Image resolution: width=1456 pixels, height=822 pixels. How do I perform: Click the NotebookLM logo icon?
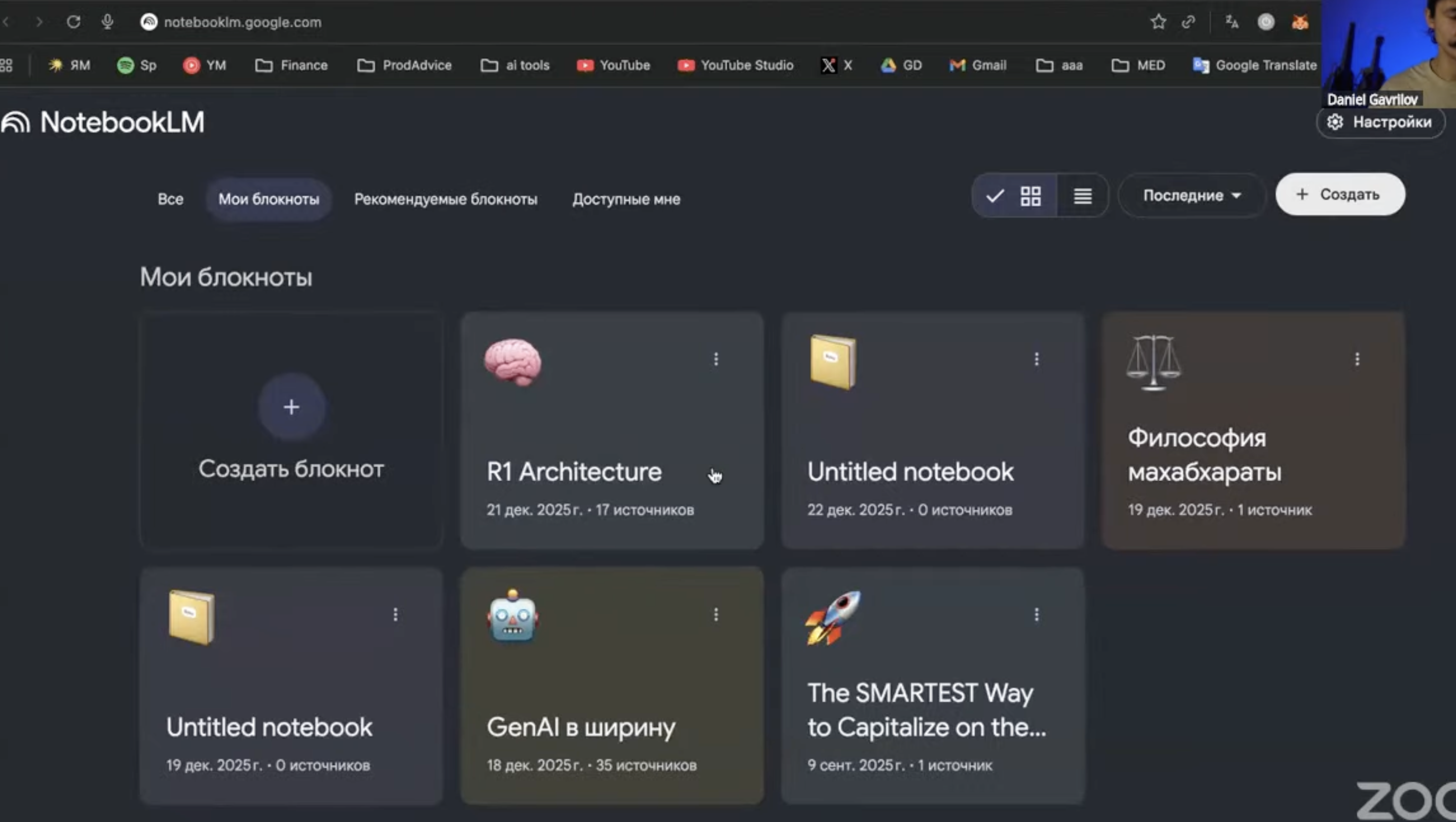tap(16, 122)
